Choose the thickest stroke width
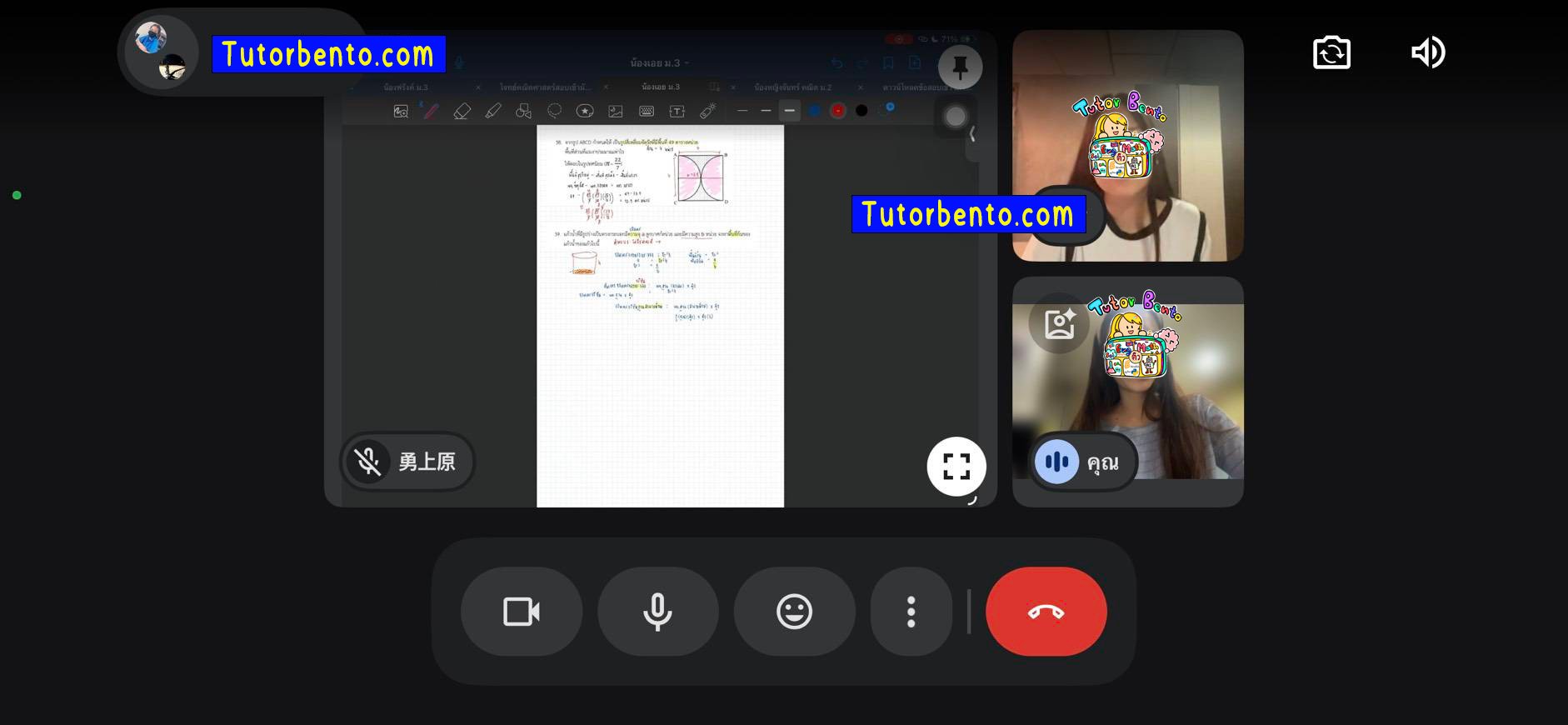 pos(790,110)
